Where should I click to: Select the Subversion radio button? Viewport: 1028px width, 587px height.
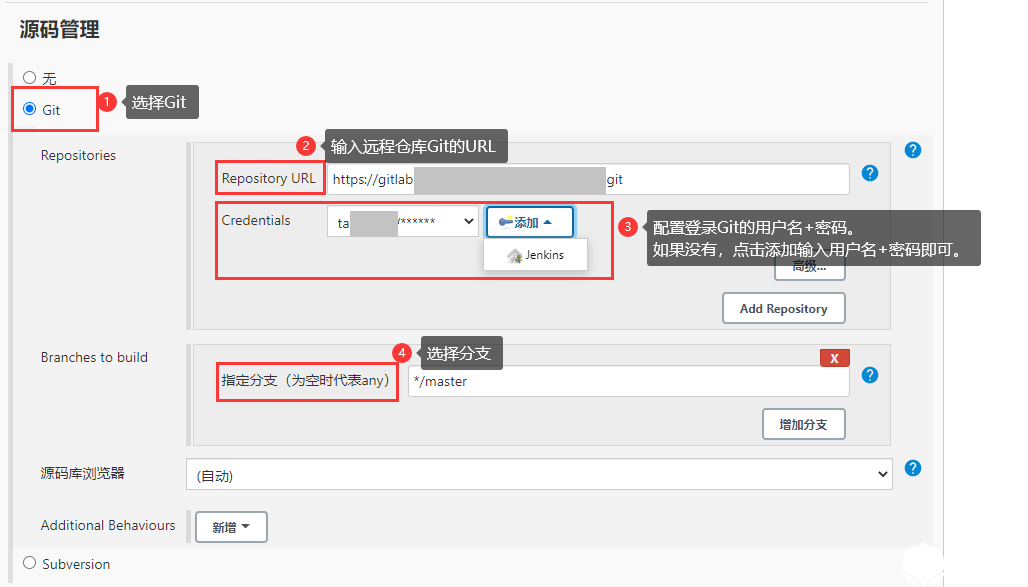pos(29,563)
